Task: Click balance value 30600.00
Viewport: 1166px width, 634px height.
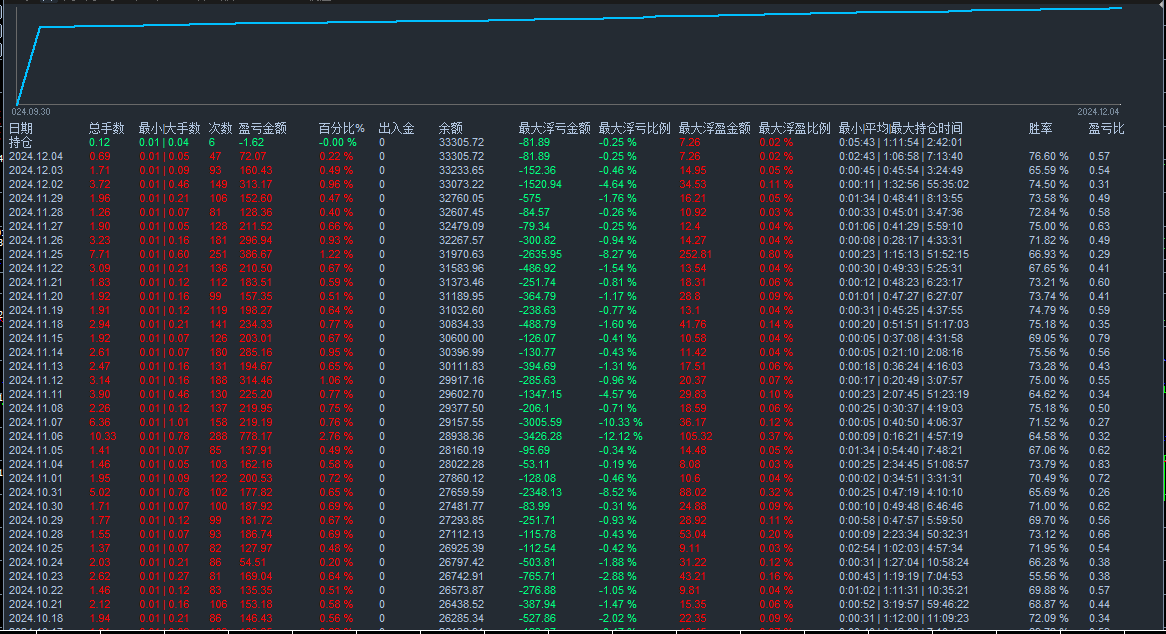Action: [x=461, y=338]
